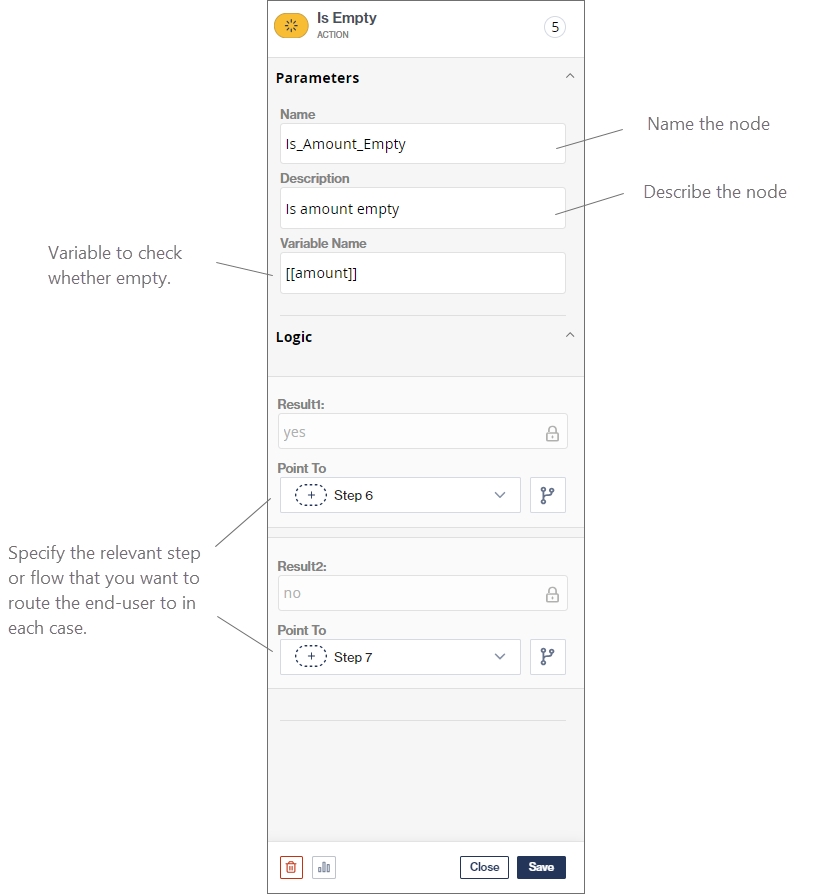Click the Result1 field showing yes

[x=410, y=432]
